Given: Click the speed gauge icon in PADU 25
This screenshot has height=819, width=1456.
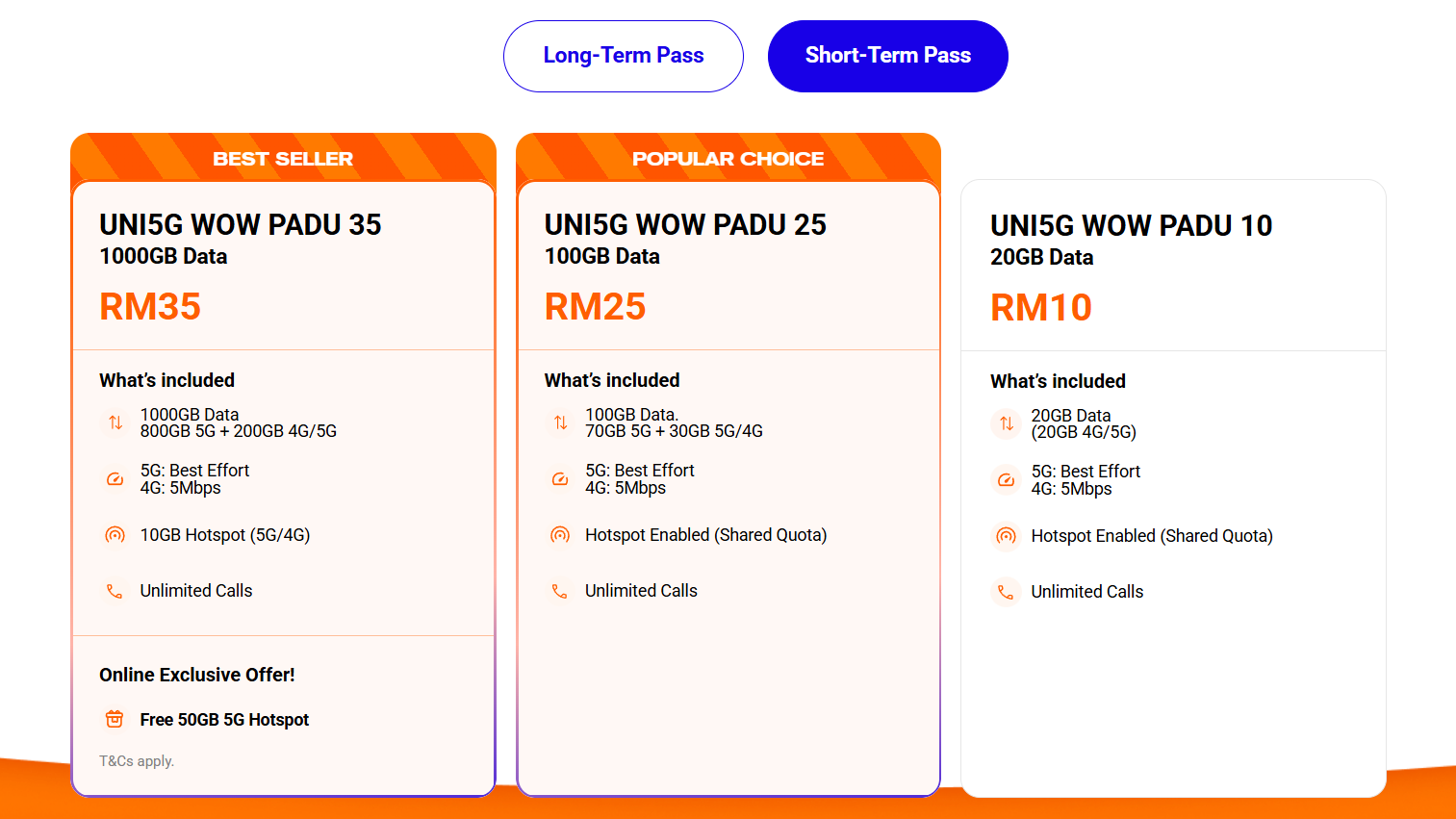Looking at the screenshot, I should (x=560, y=478).
